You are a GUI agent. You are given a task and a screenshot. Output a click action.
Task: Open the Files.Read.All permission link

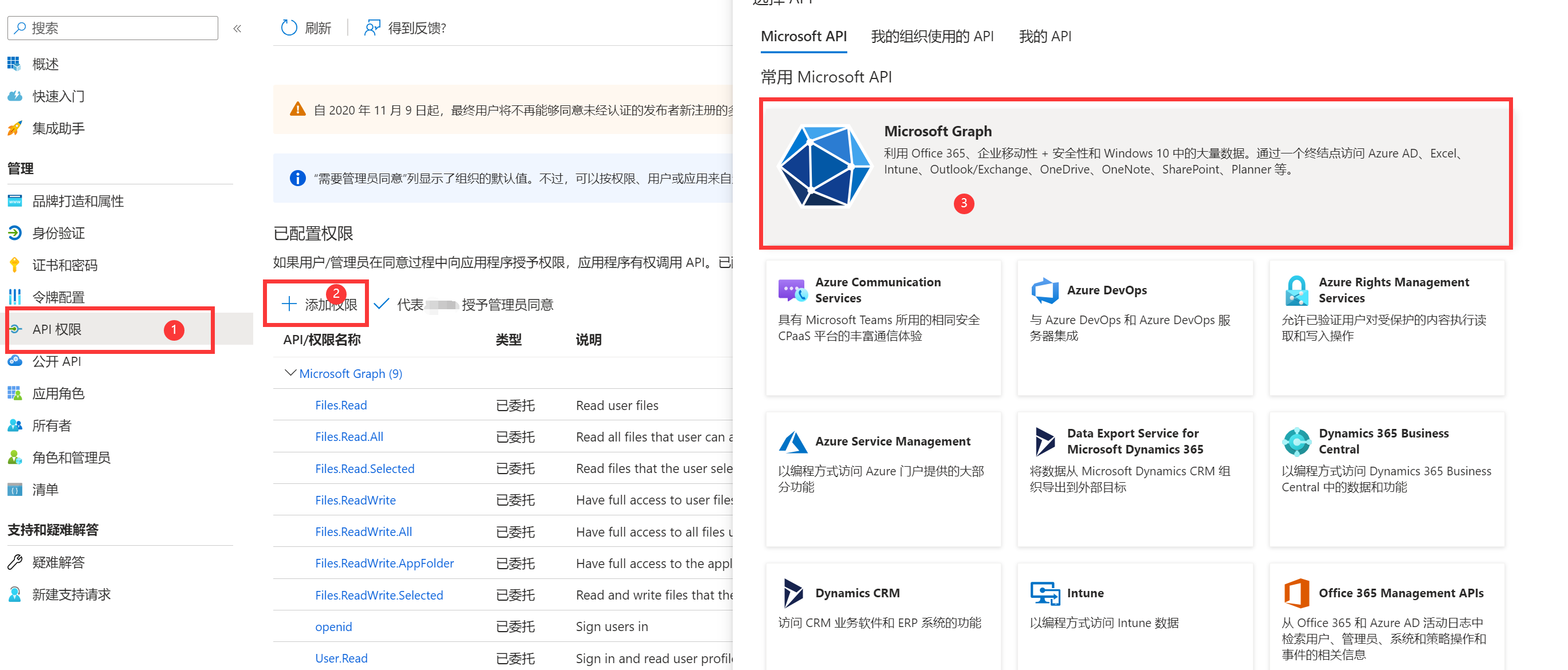(x=349, y=437)
